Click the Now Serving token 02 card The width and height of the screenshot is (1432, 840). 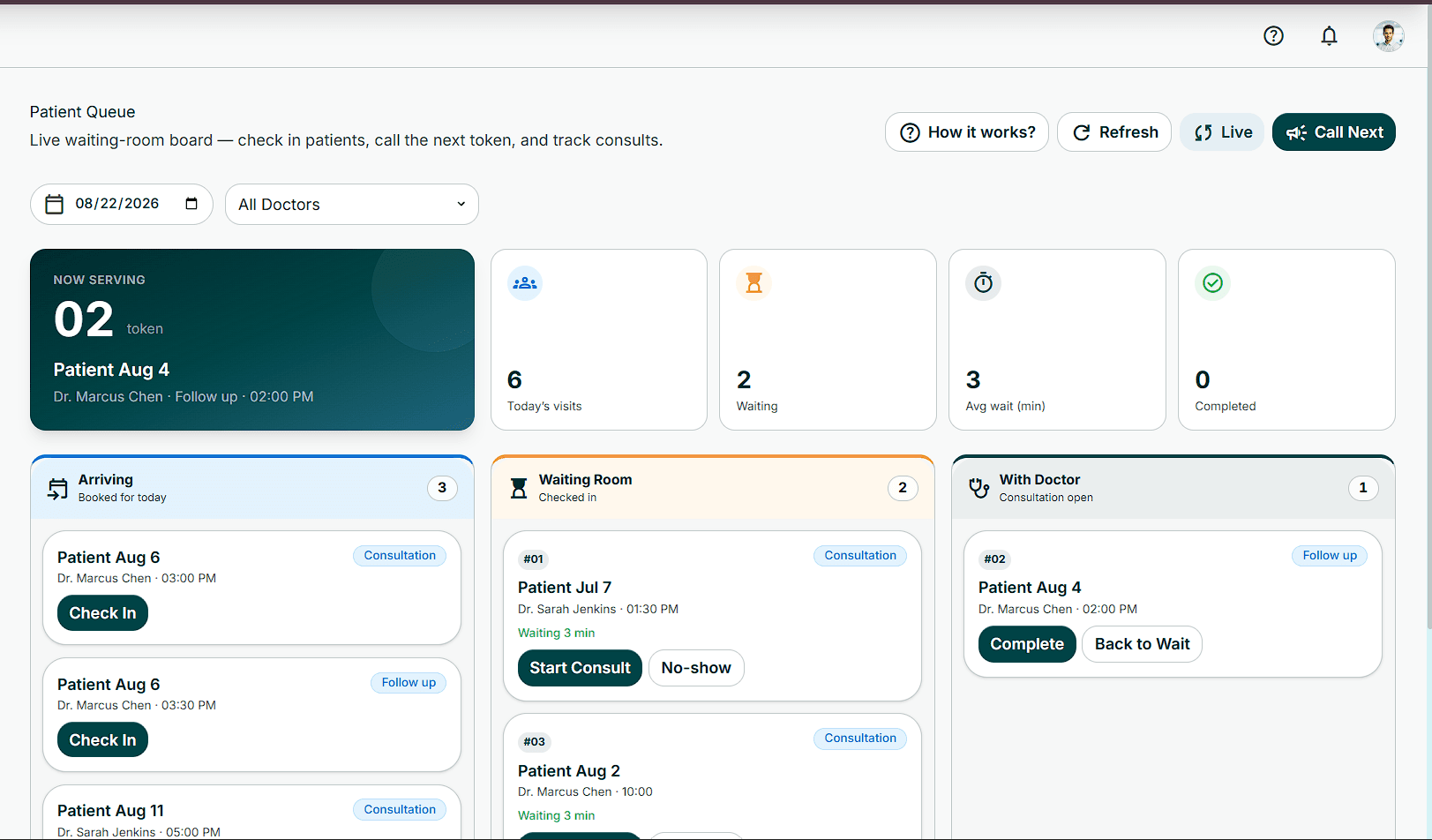[x=252, y=340]
